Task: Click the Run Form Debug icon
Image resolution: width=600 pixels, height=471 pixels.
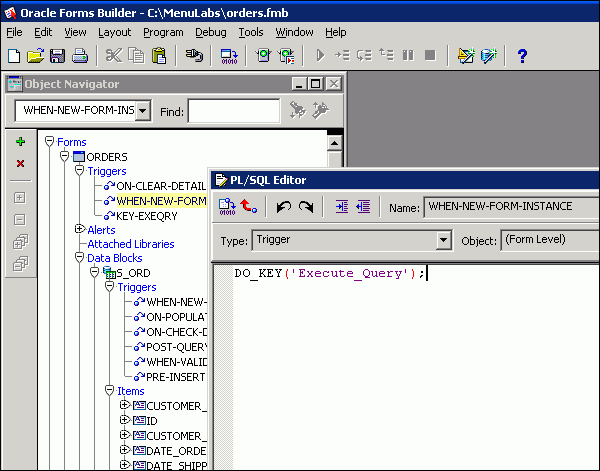Action: [287, 56]
